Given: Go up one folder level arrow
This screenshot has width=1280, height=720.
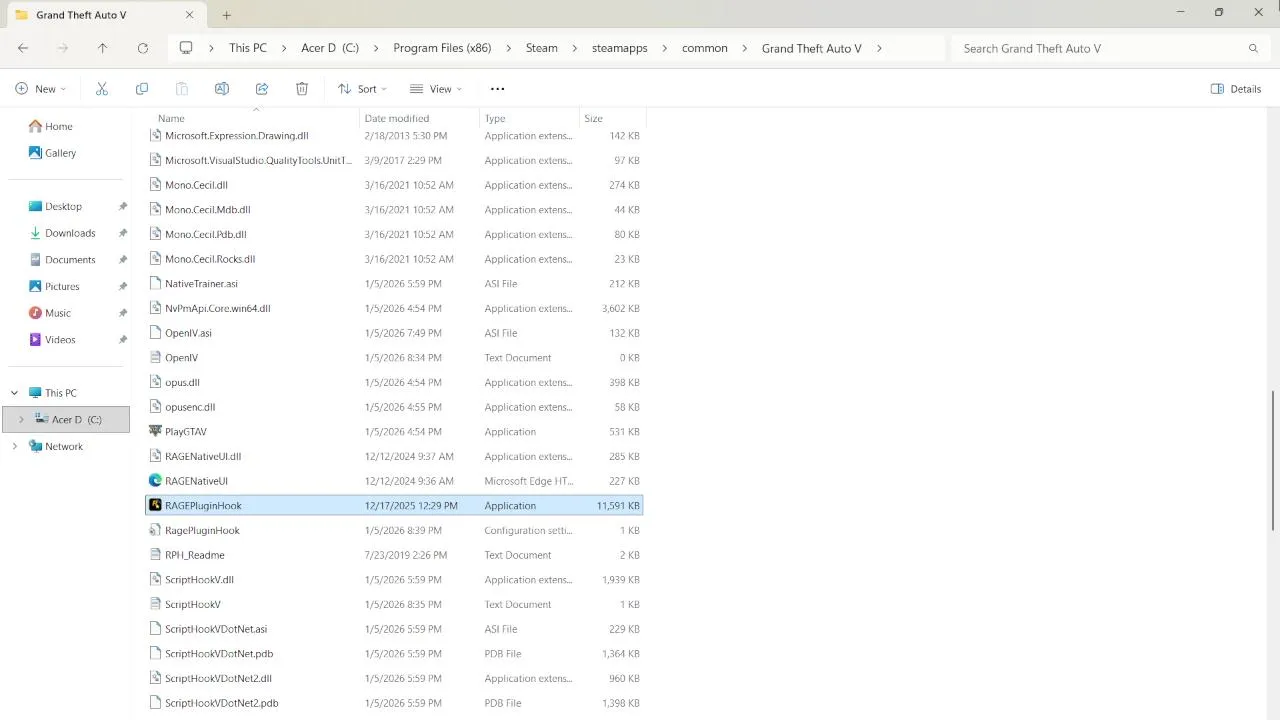Looking at the screenshot, I should coord(102,48).
